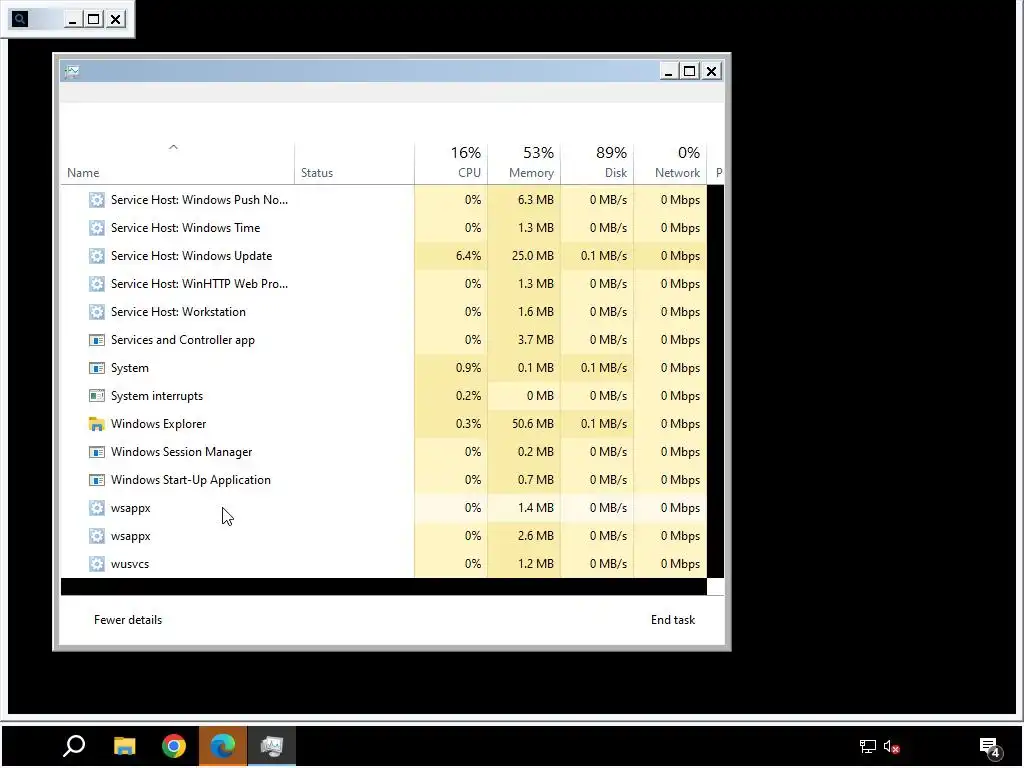The height and width of the screenshot is (768, 1024).
Task: Click the Service Host: Workstation gear icon
Action: tap(97, 312)
